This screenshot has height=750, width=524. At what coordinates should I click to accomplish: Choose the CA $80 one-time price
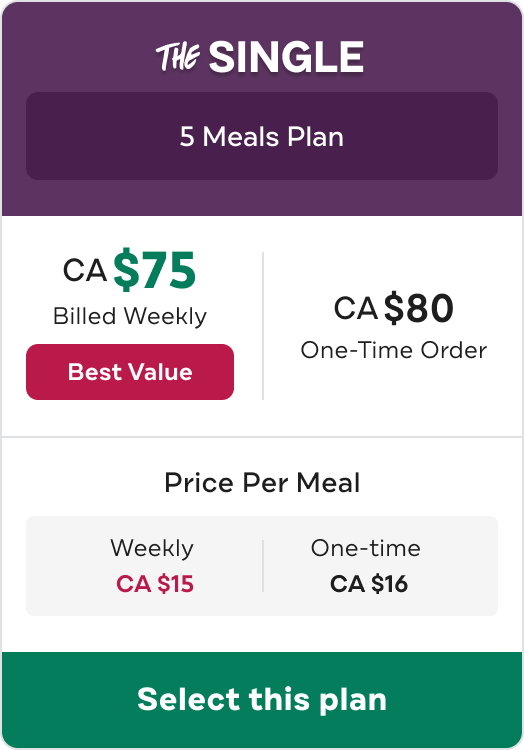click(393, 308)
